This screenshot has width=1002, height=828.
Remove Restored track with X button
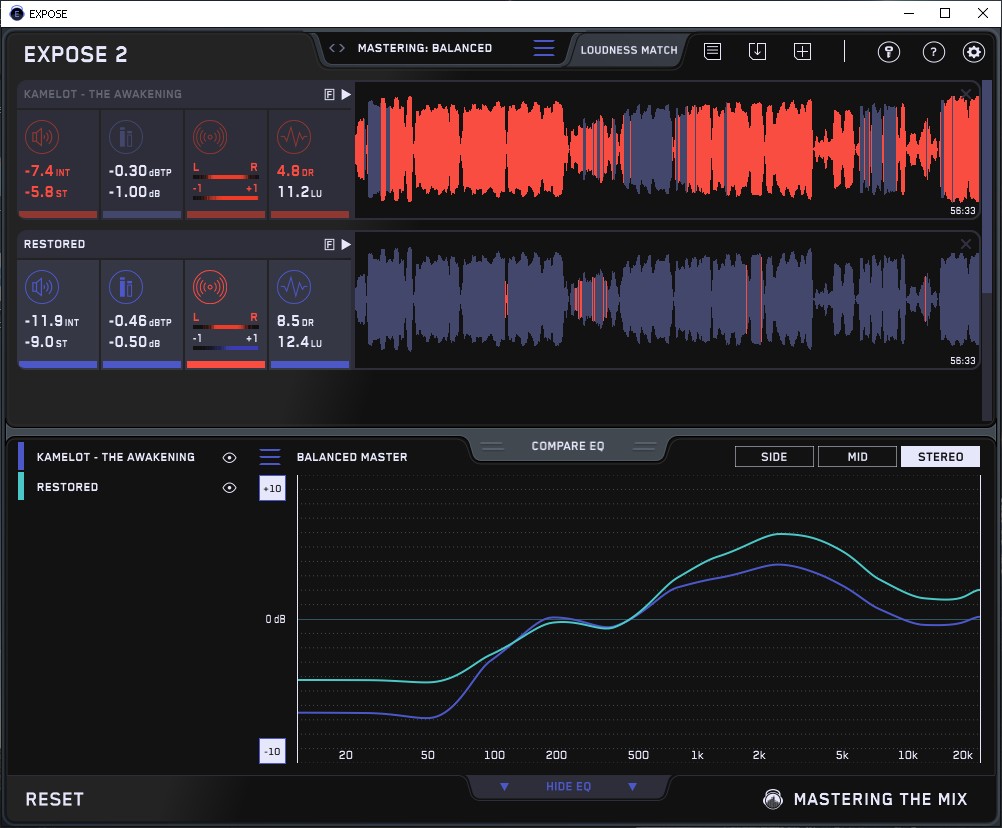(966, 244)
